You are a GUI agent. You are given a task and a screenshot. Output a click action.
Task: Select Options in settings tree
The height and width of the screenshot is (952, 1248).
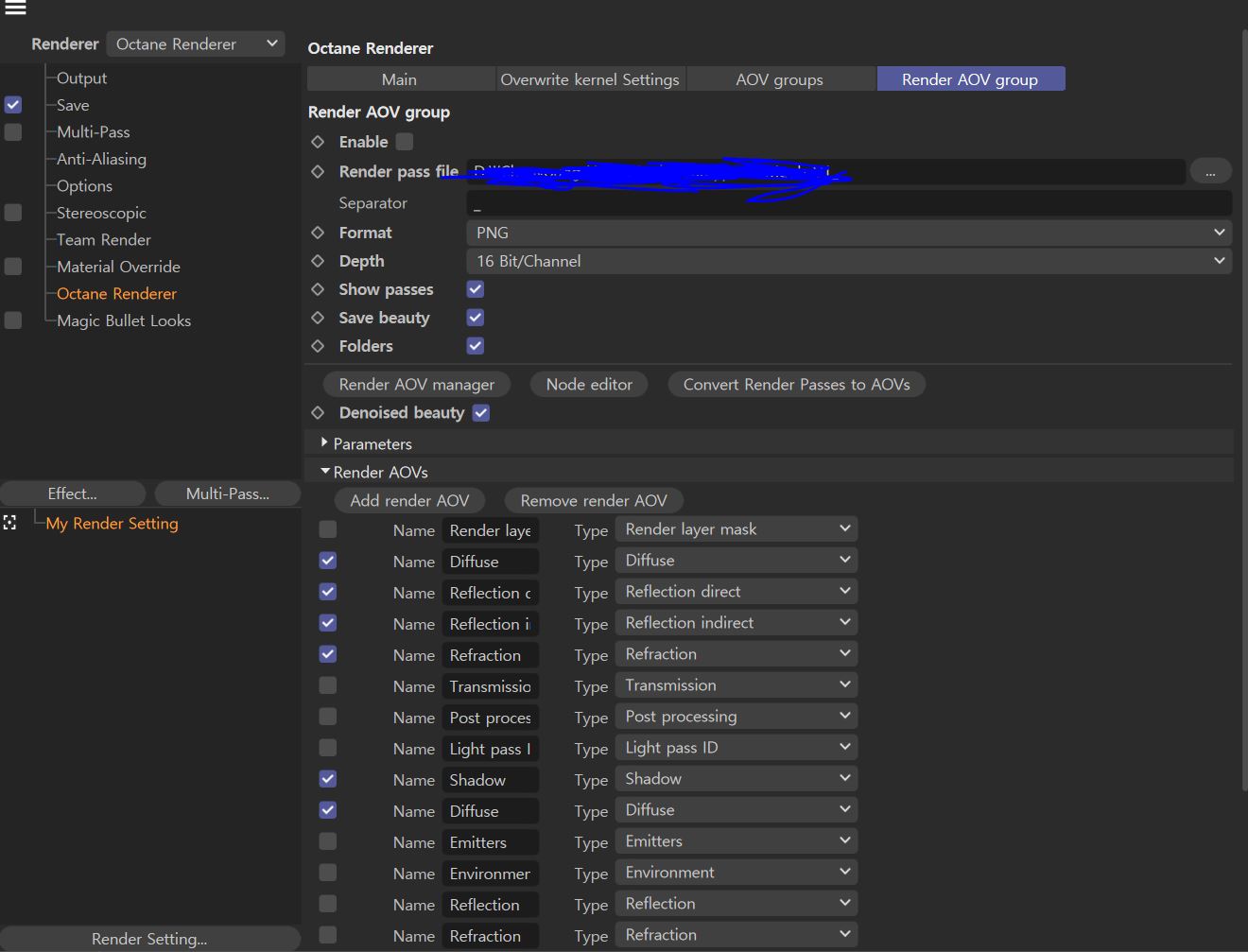[84, 186]
